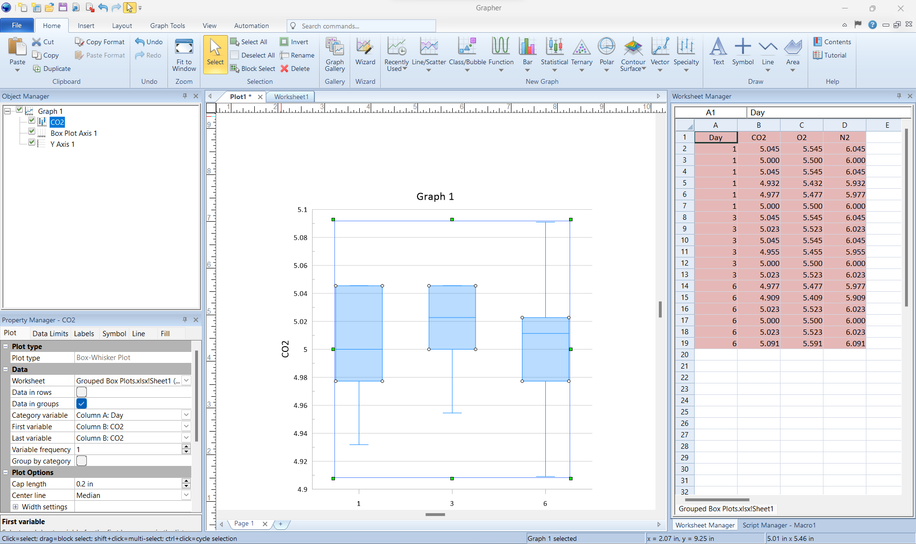Screen dimensions: 916x544
Task: Click the Block Select button
Action: [x=252, y=69]
